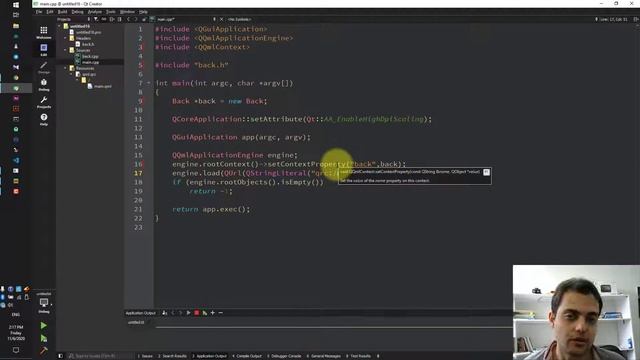The height and width of the screenshot is (360, 640).
Task: Place the cursor on return app.exec() line
Action: click(211, 209)
